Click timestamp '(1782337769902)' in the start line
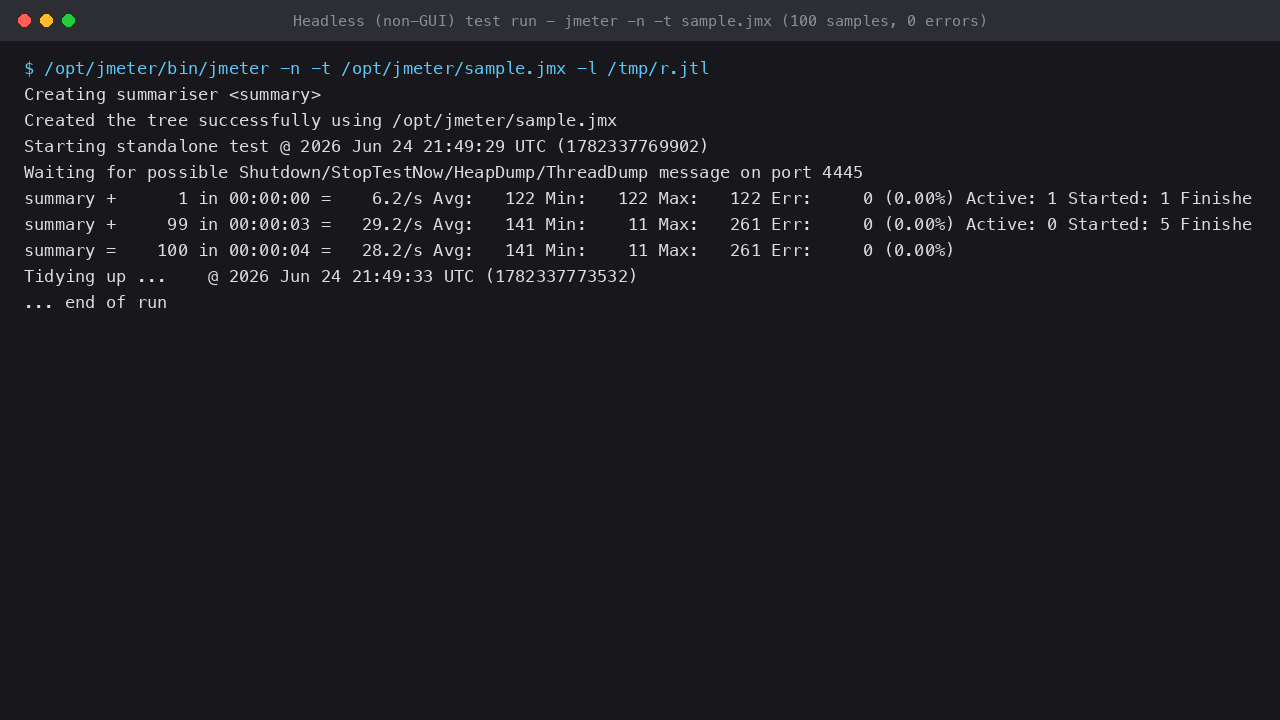 click(x=633, y=146)
